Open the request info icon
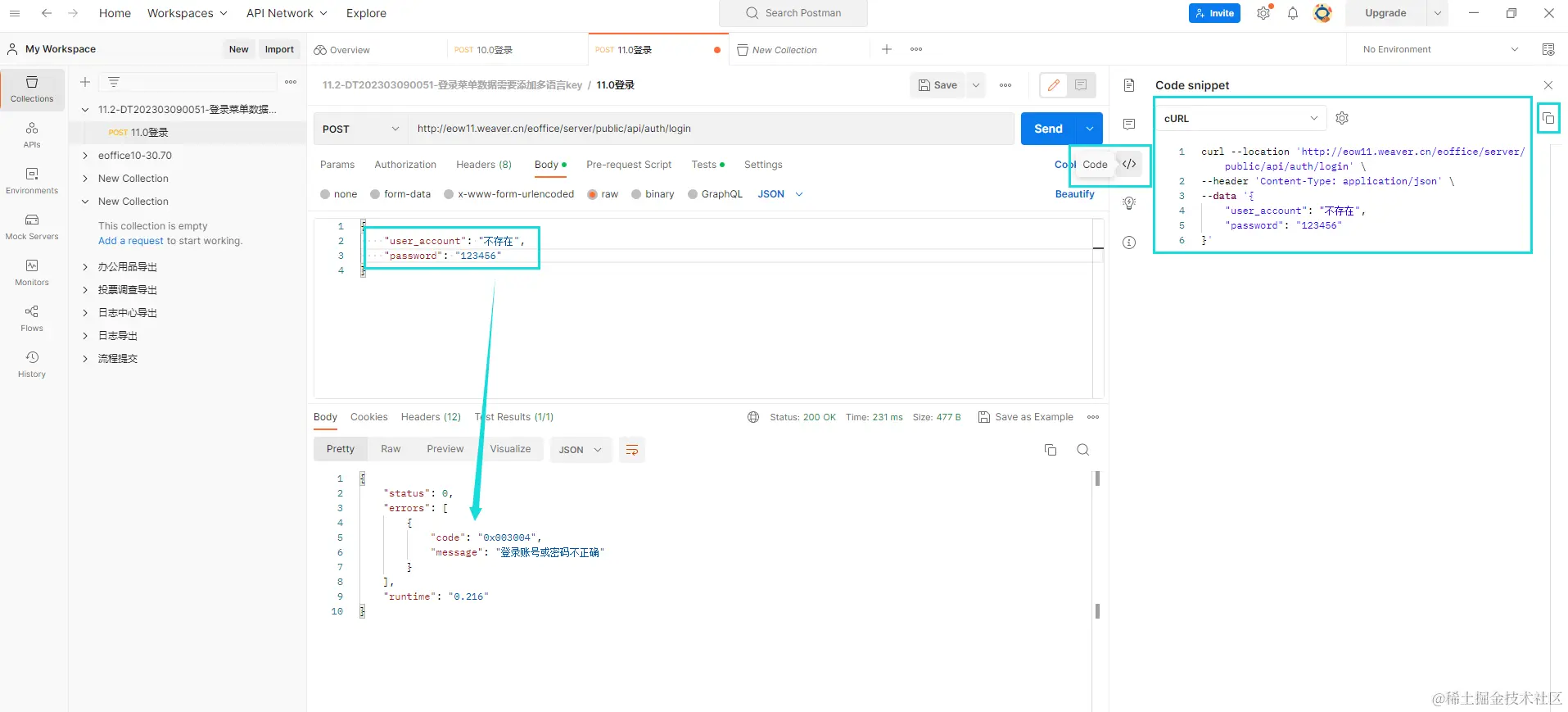This screenshot has width=1568, height=712. click(x=1129, y=242)
